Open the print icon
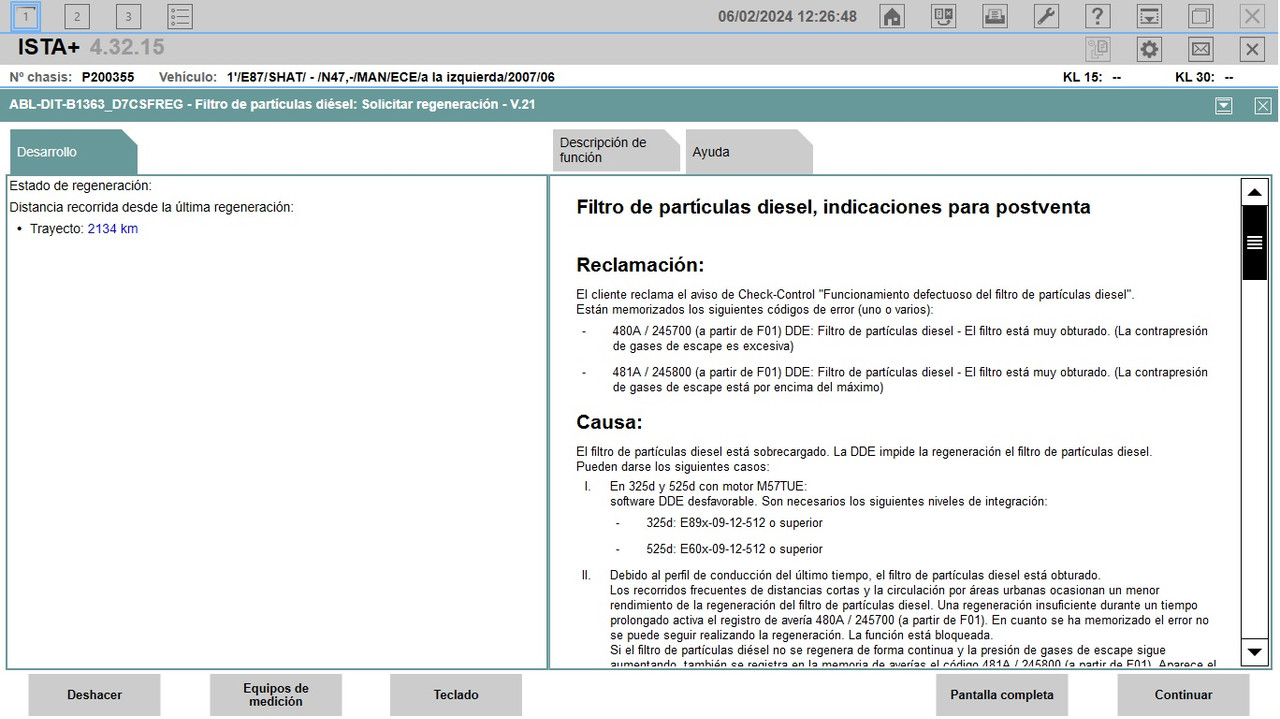Image resolution: width=1280 pixels, height=719 pixels. 994,16
